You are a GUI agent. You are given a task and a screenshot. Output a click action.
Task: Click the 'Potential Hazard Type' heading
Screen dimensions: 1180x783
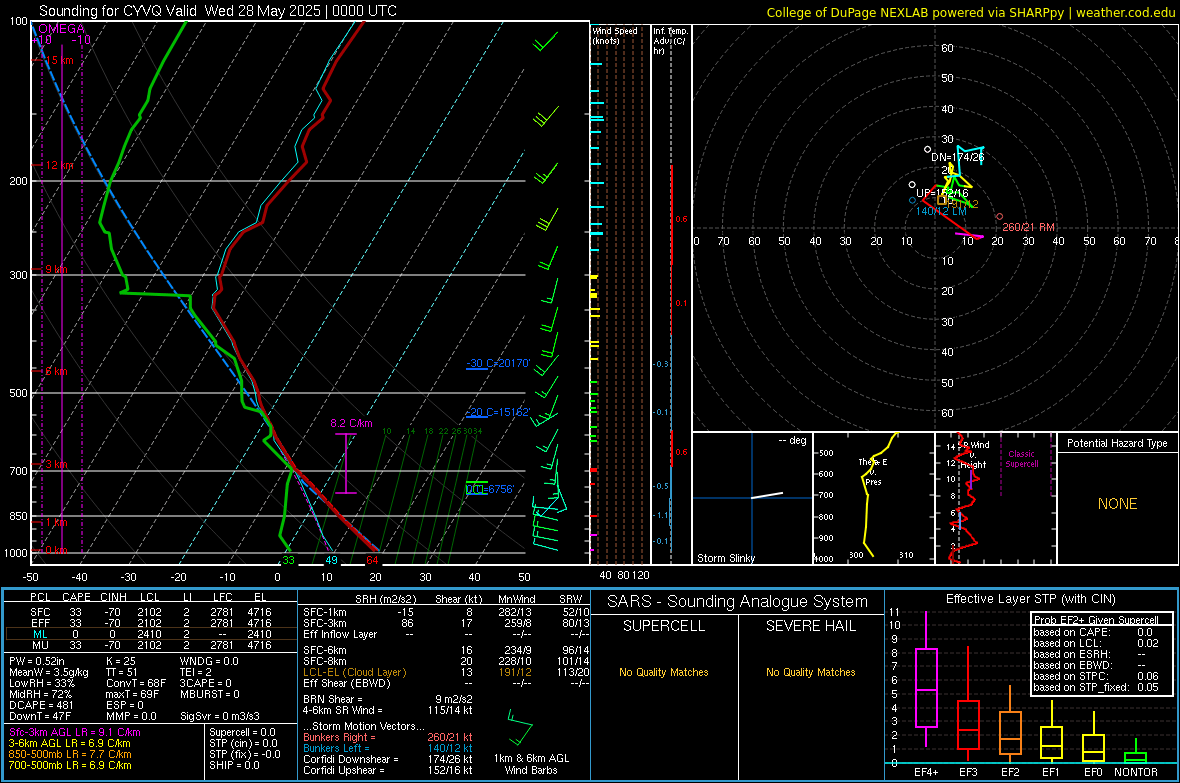click(x=1117, y=443)
